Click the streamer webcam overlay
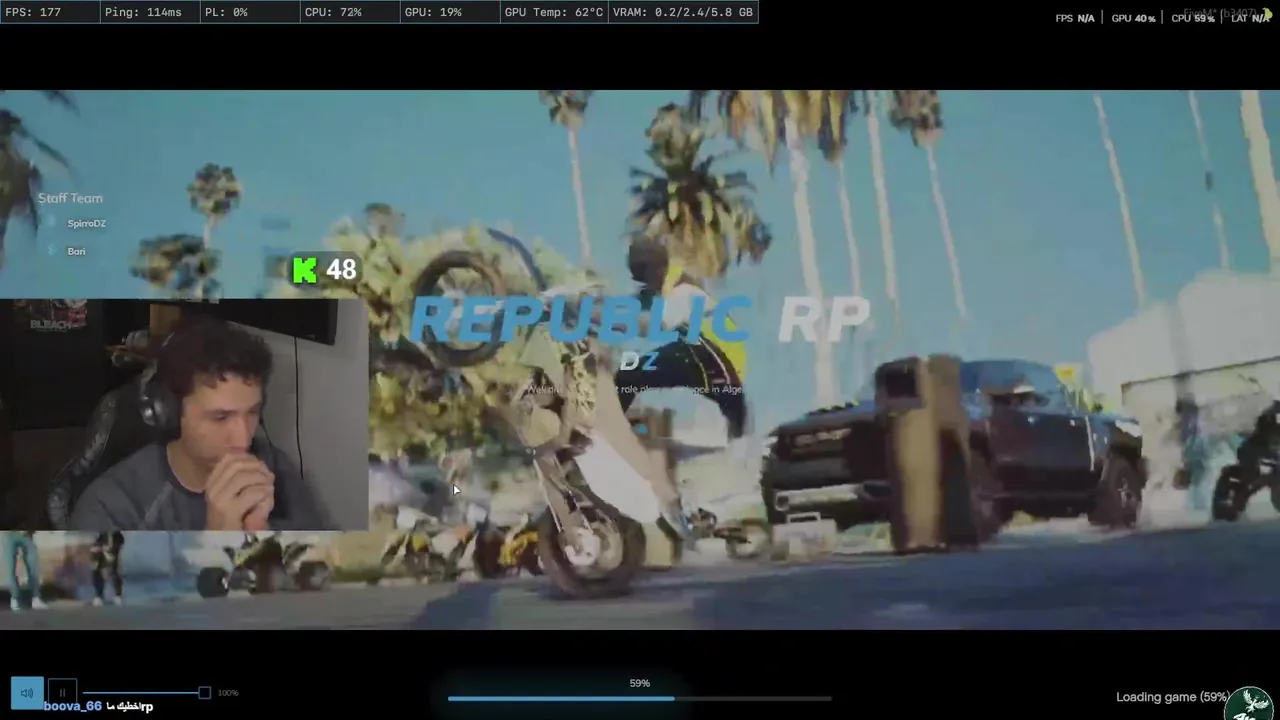This screenshot has height=720, width=1280. point(184,414)
